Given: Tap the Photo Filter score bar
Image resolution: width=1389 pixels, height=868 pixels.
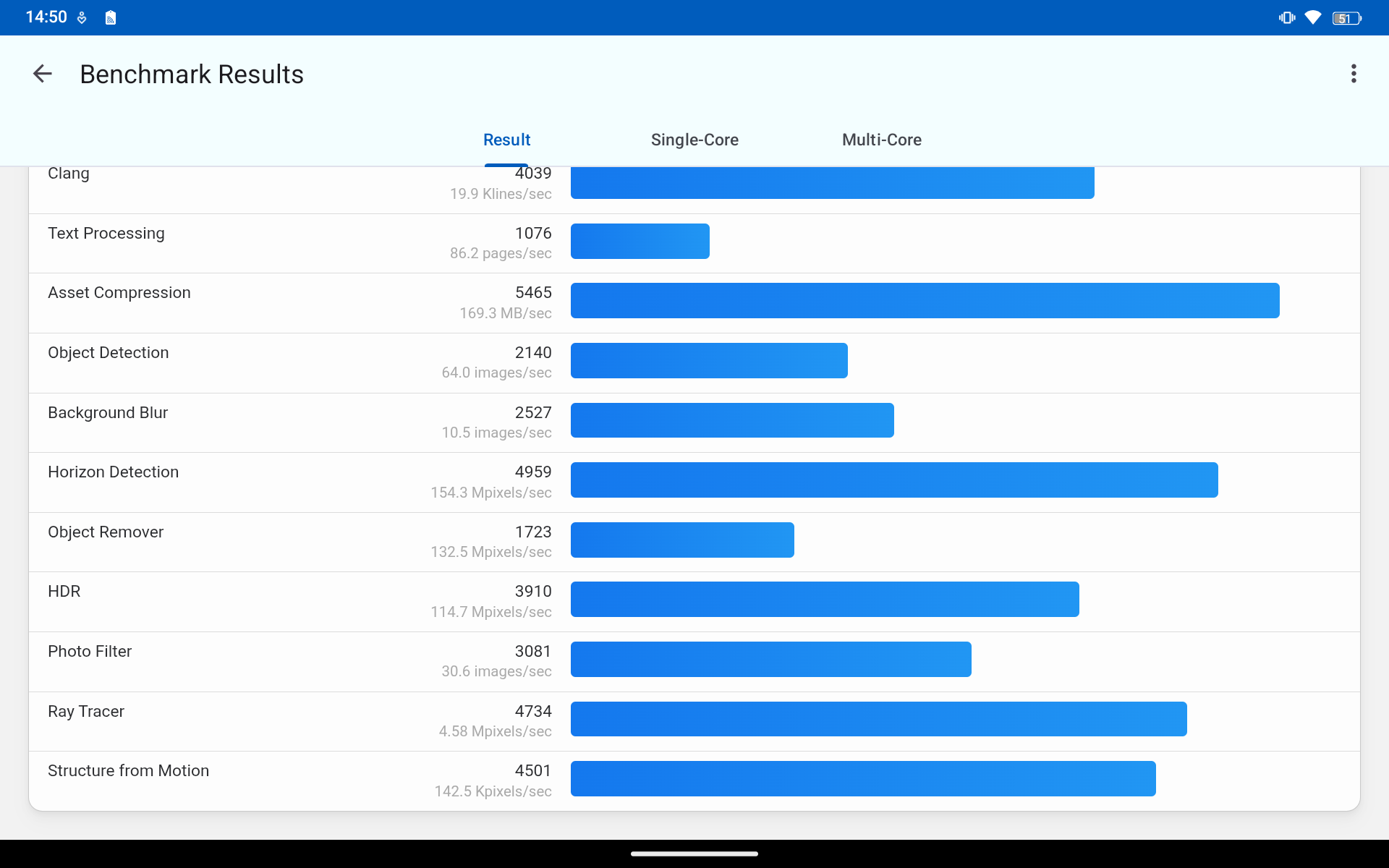Looking at the screenshot, I should coord(770,660).
